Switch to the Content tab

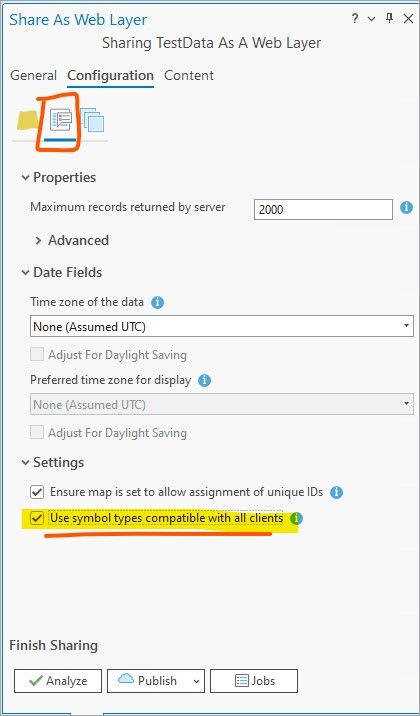tap(189, 75)
